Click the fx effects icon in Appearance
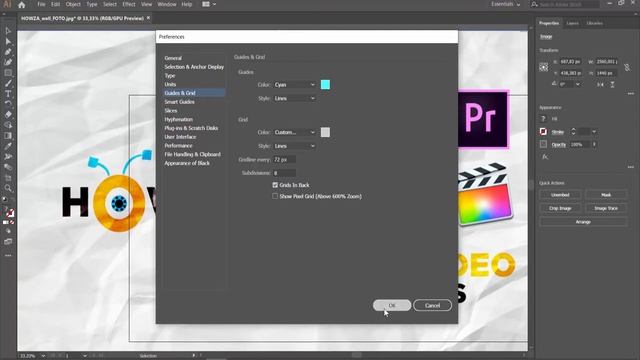The image size is (640, 360). tap(545, 157)
